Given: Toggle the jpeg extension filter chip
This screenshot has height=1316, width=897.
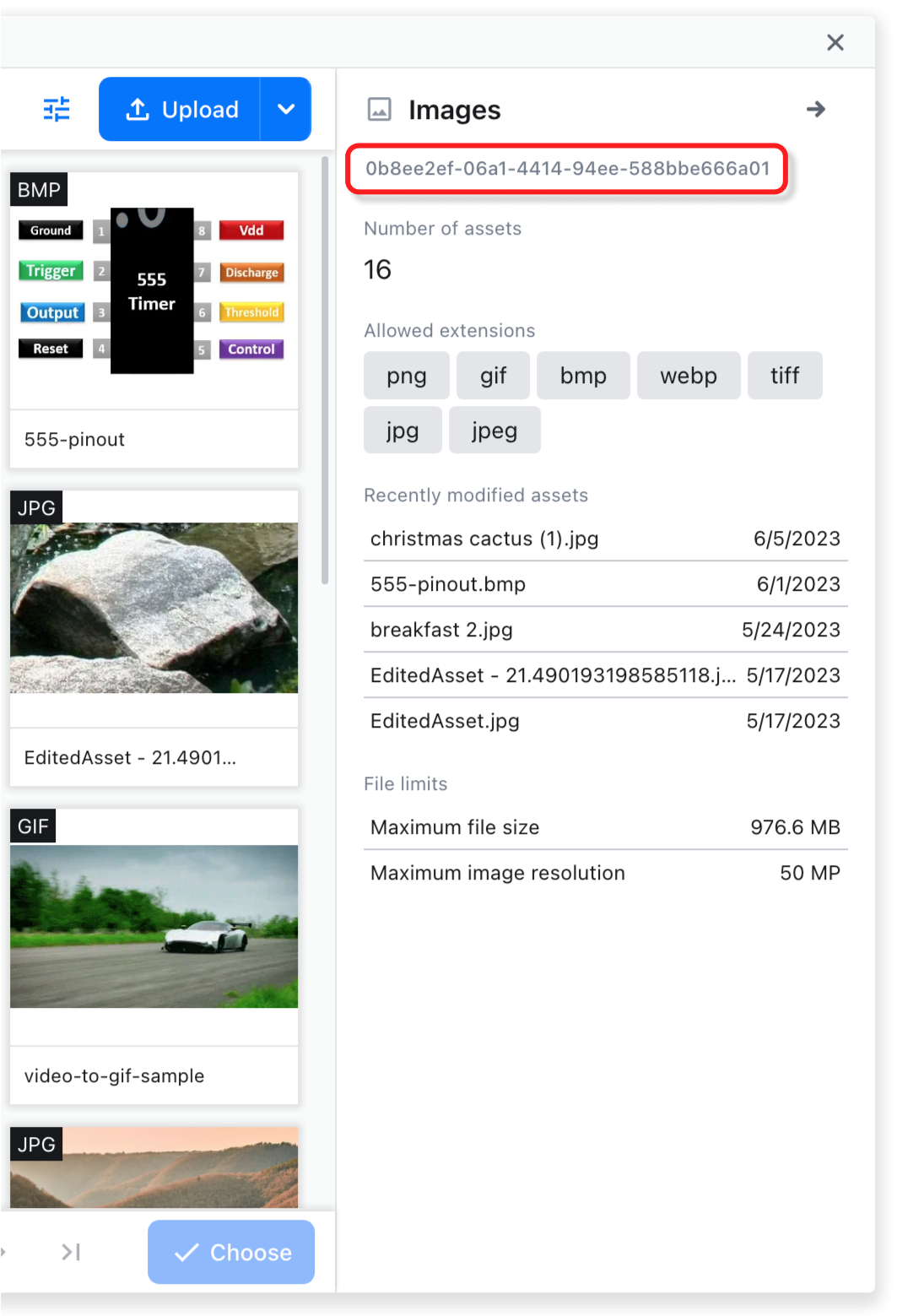Looking at the screenshot, I should 494,430.
